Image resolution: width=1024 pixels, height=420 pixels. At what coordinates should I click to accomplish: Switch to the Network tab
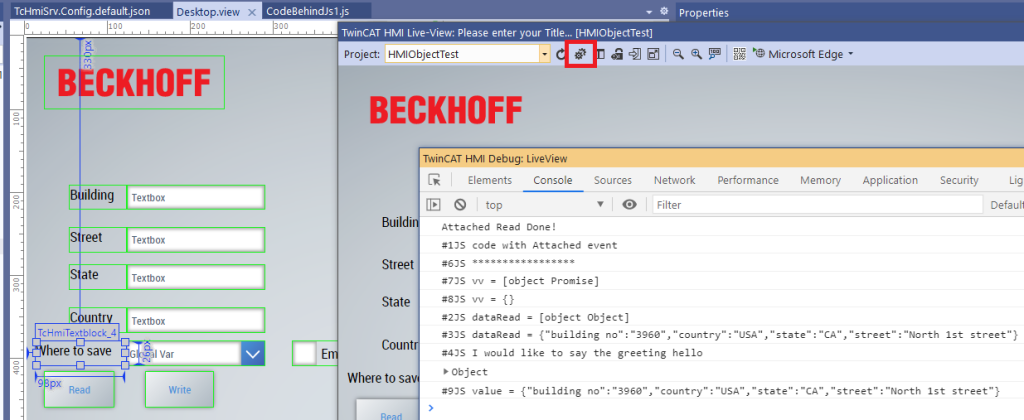674,180
